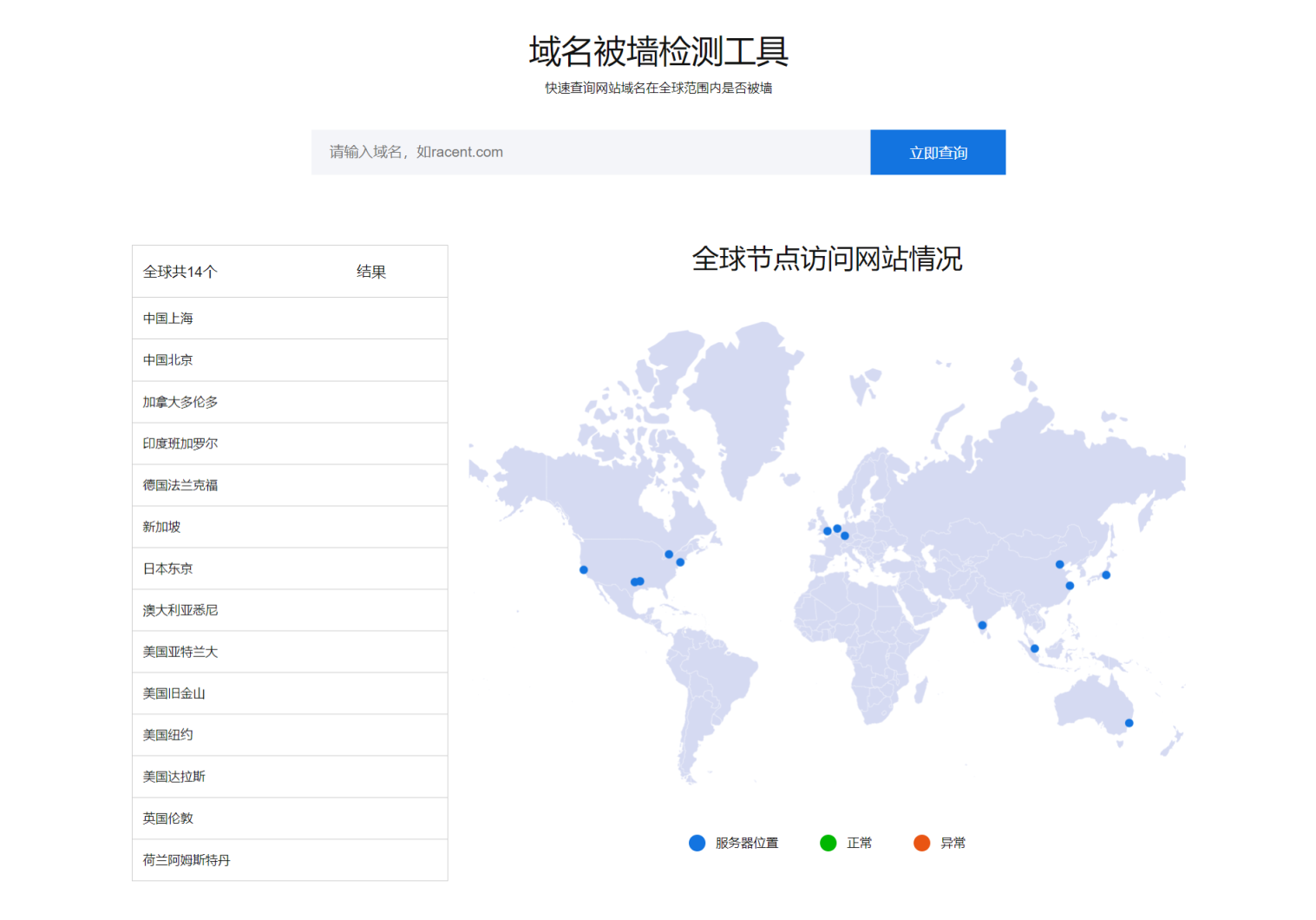Select the 中国上海 row in the node list
This screenshot has height=920, width=1316.
(x=169, y=318)
